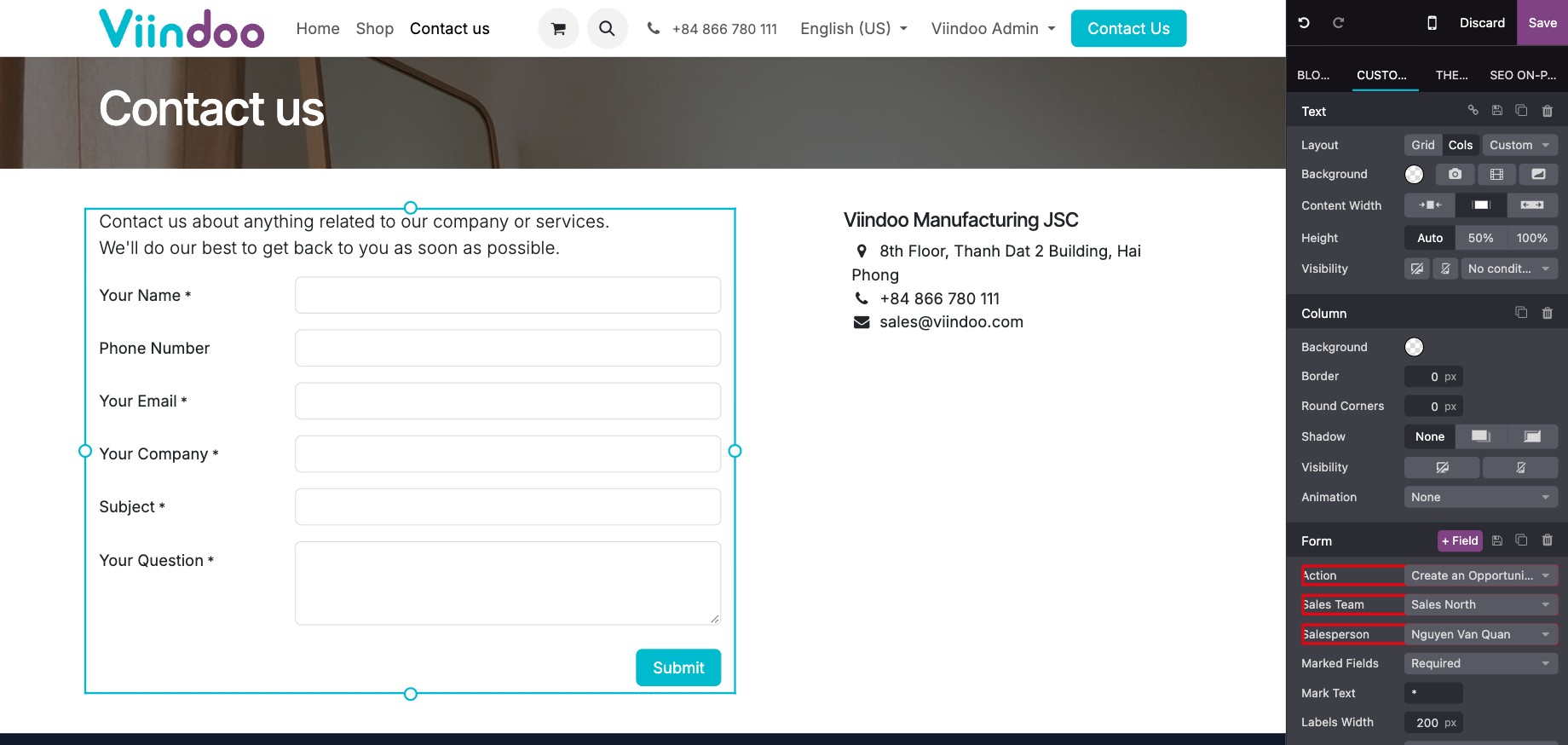This screenshot has width=1568, height=745.
Task: Open the Custom layout dropdown
Action: 1520,145
